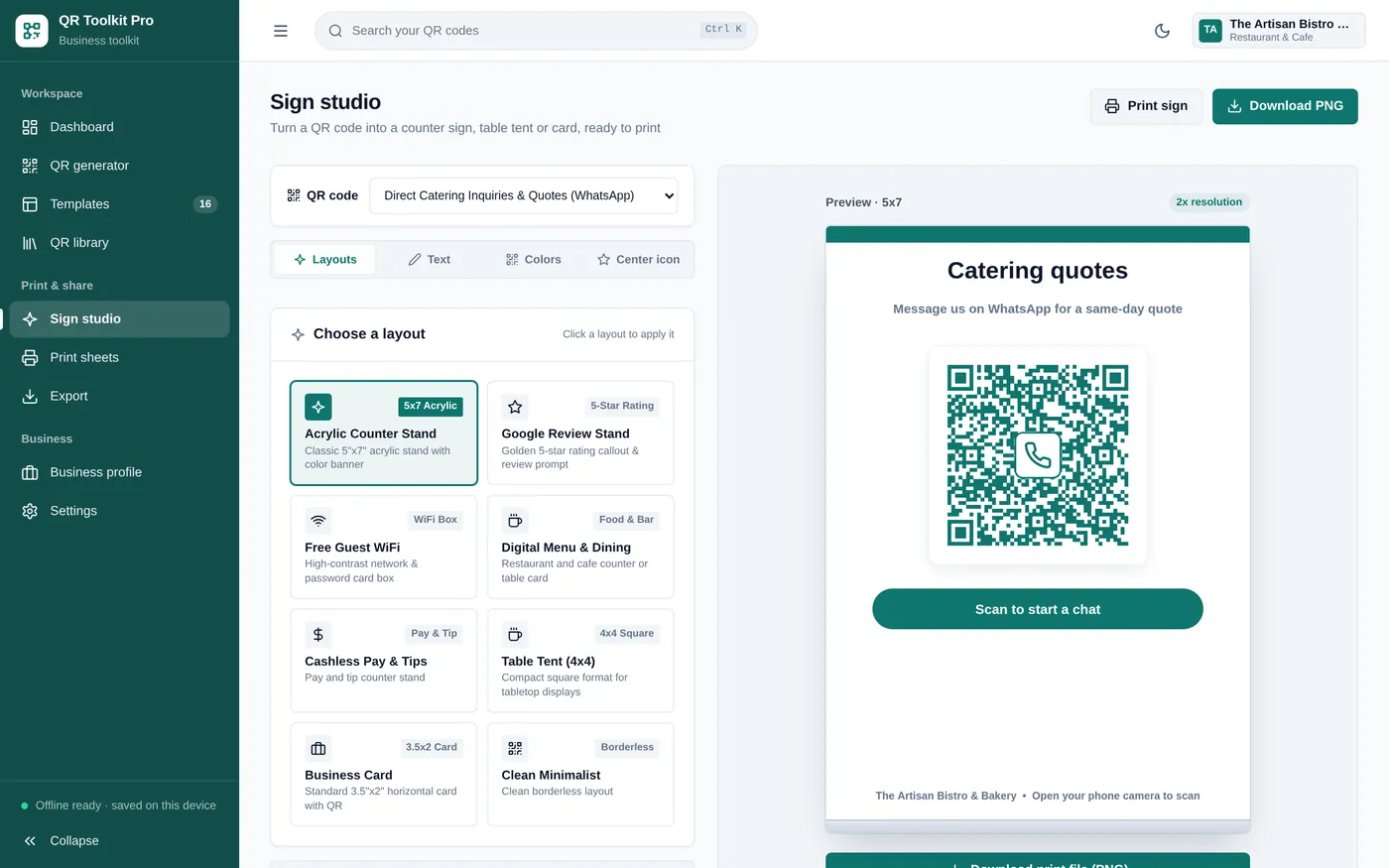The height and width of the screenshot is (868, 1389).
Task: Select the Digital Menu & Dining layout
Action: pos(580,548)
